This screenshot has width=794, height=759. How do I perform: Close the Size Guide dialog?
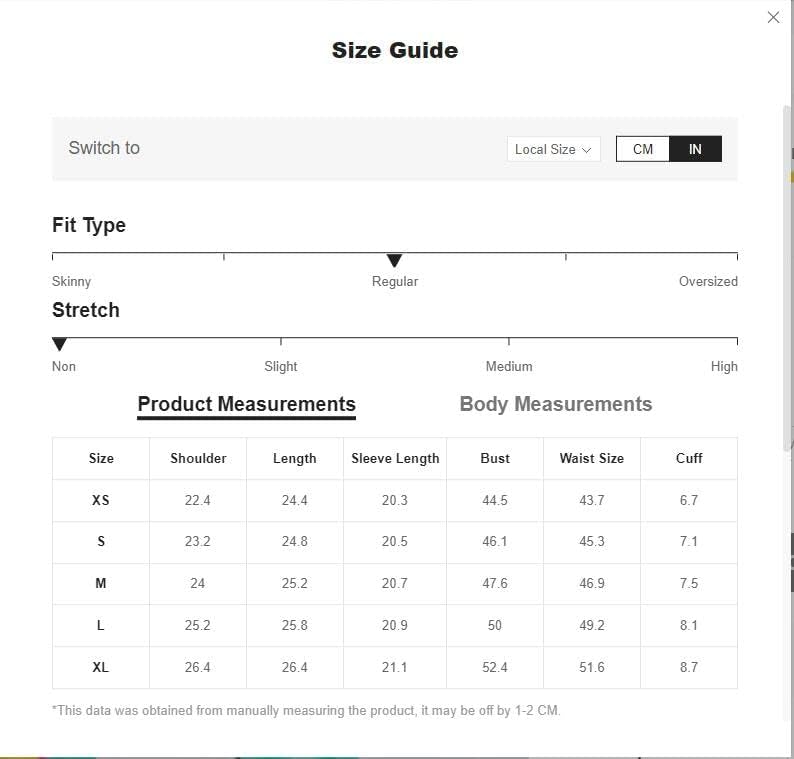(773, 18)
